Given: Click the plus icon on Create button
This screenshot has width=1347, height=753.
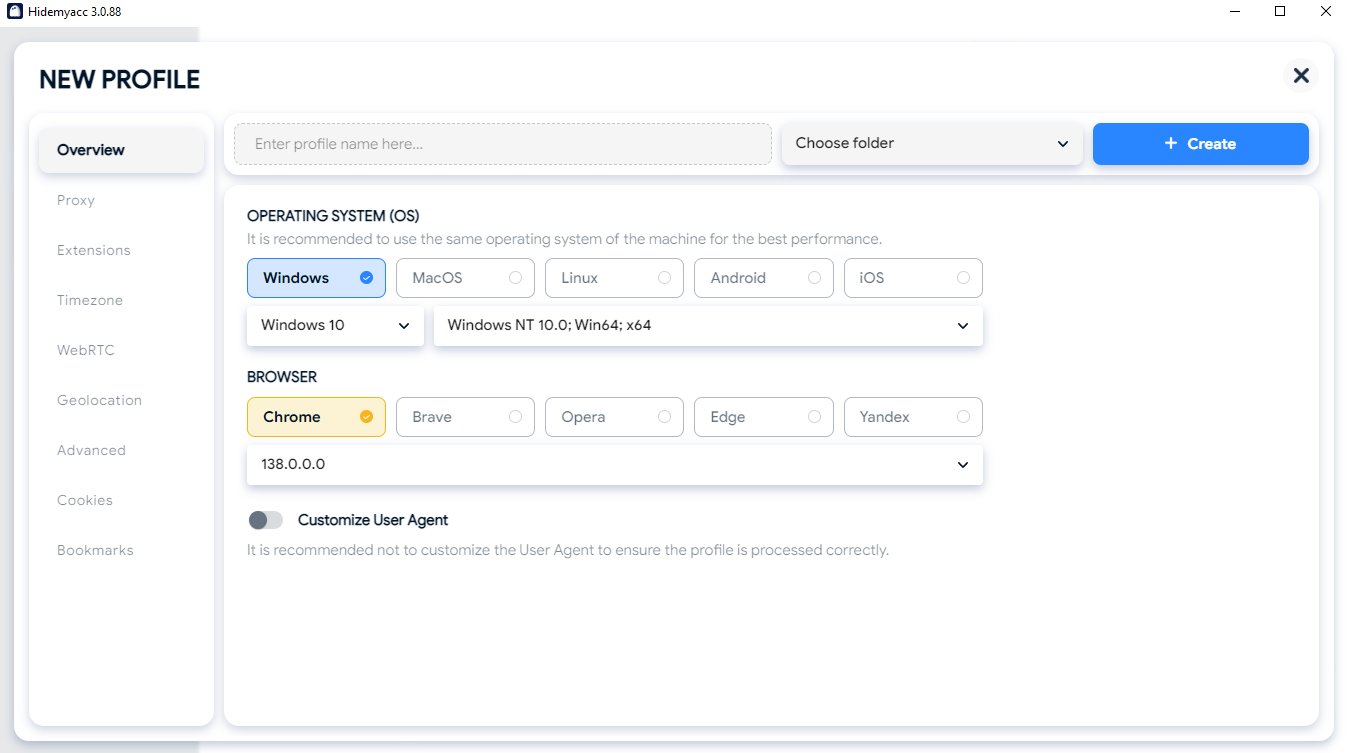Looking at the screenshot, I should pos(1171,144).
